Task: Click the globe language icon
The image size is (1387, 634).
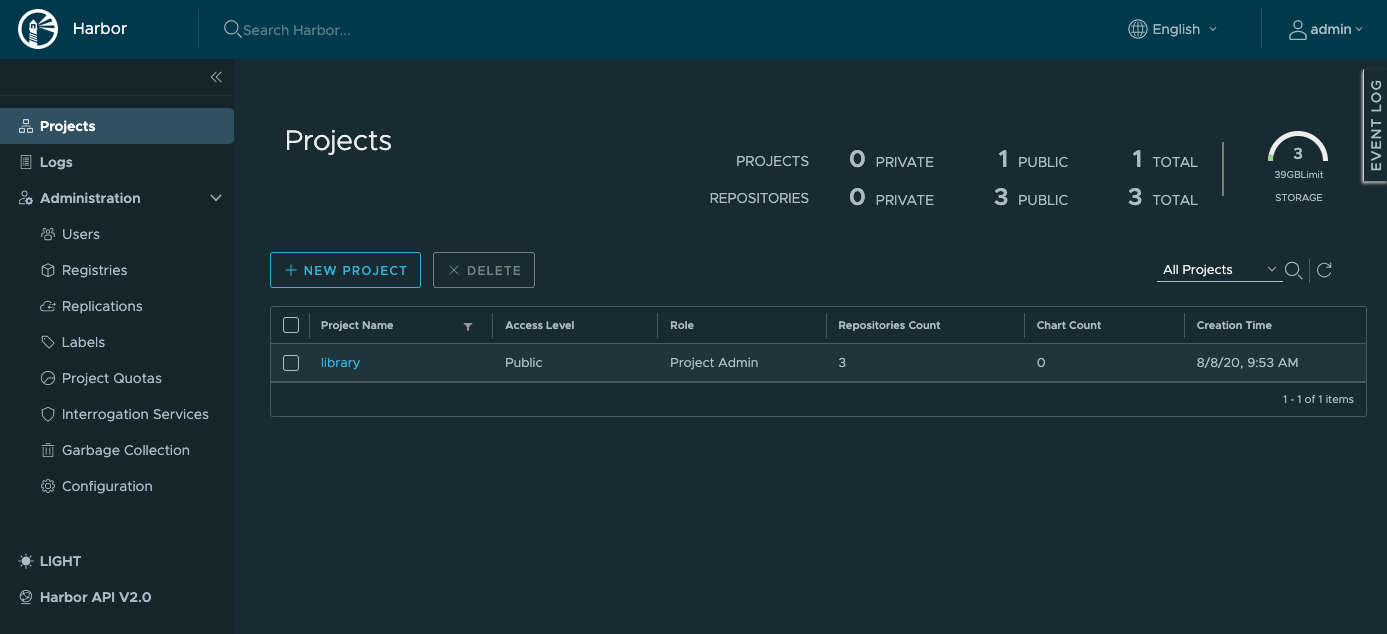Action: point(1137,29)
